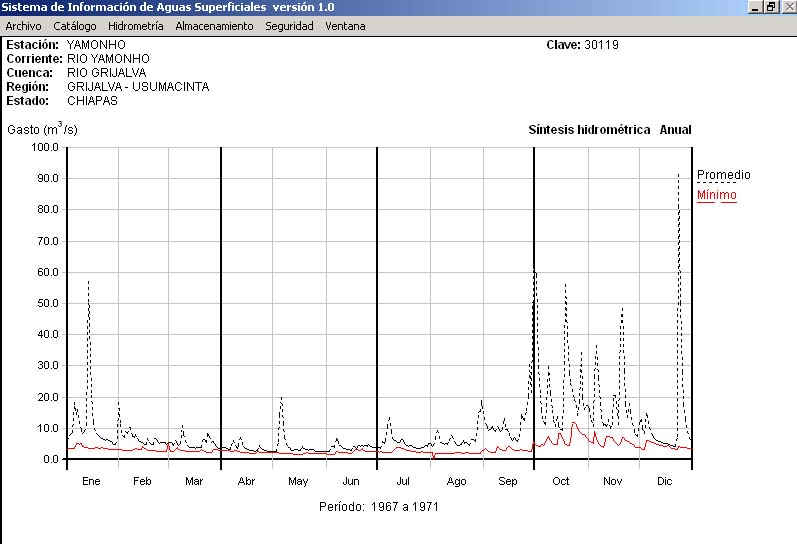The height and width of the screenshot is (544, 797).
Task: Click the Dic month label on the axis
Action: [x=664, y=481]
